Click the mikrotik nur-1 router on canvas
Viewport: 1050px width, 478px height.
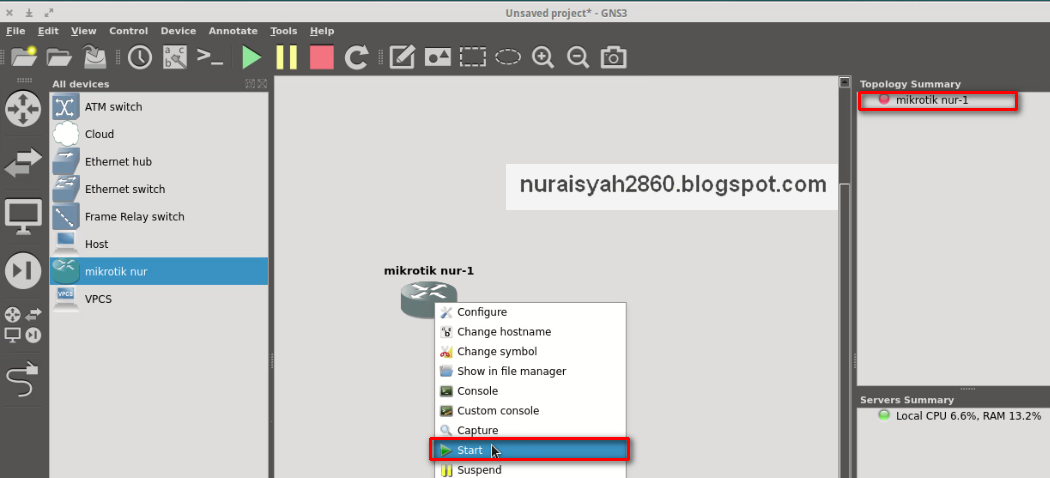pos(429,299)
